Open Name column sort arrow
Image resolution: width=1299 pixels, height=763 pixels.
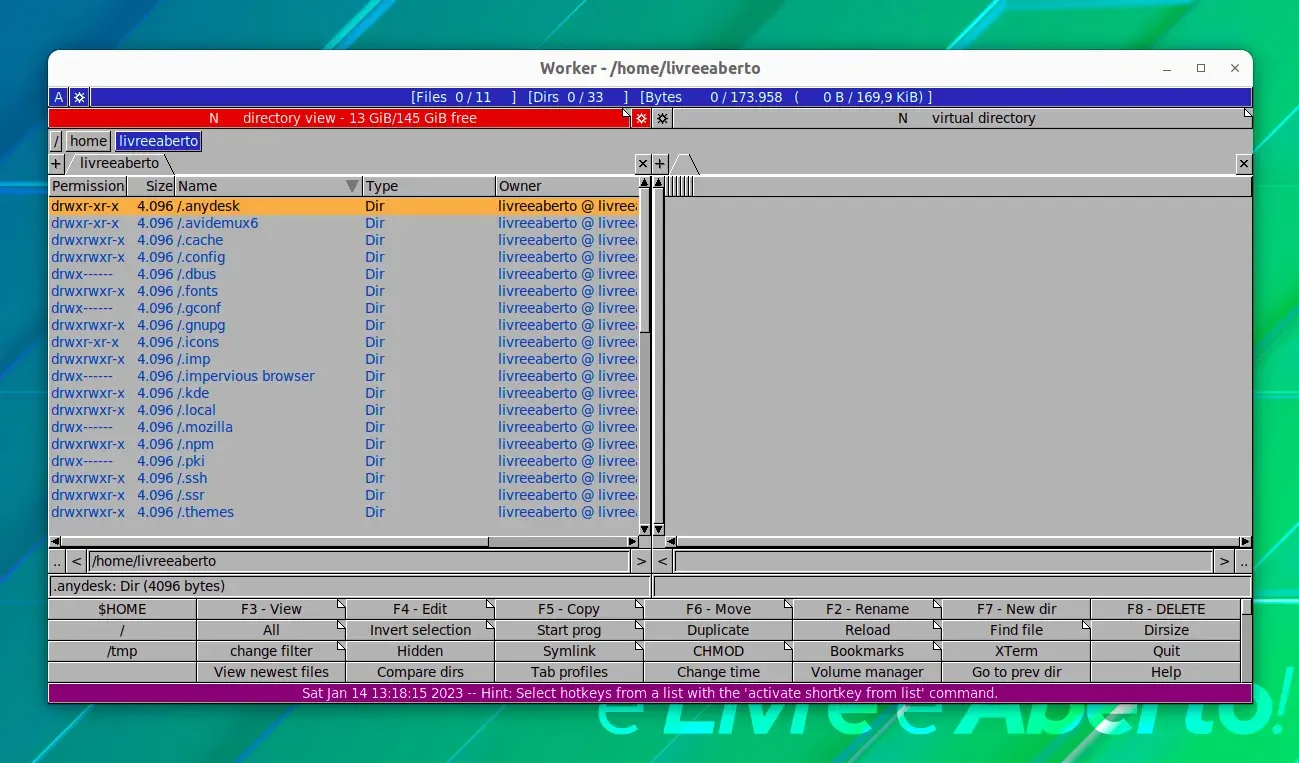[x=351, y=186]
